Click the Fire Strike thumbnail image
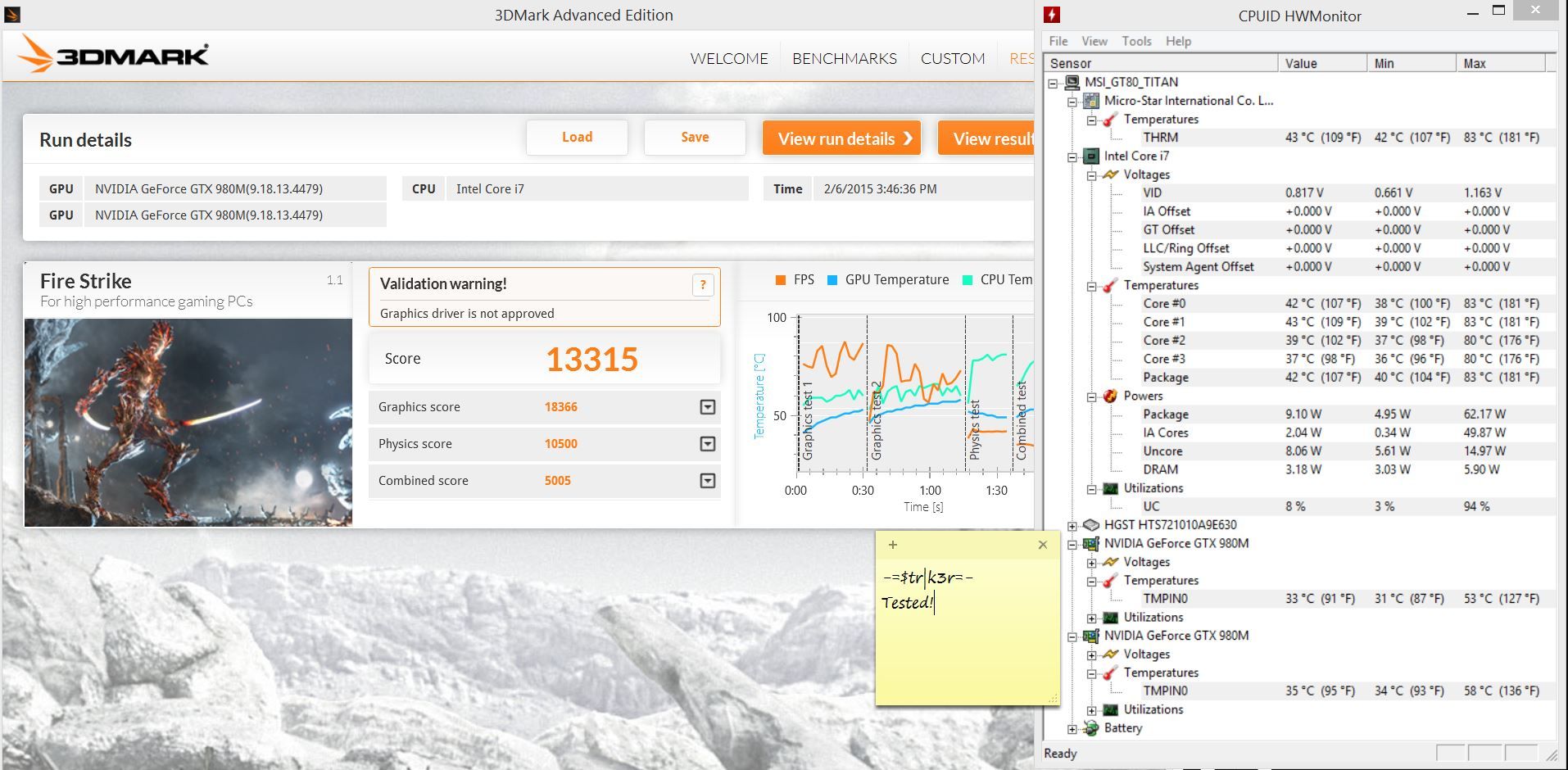 pos(188,423)
